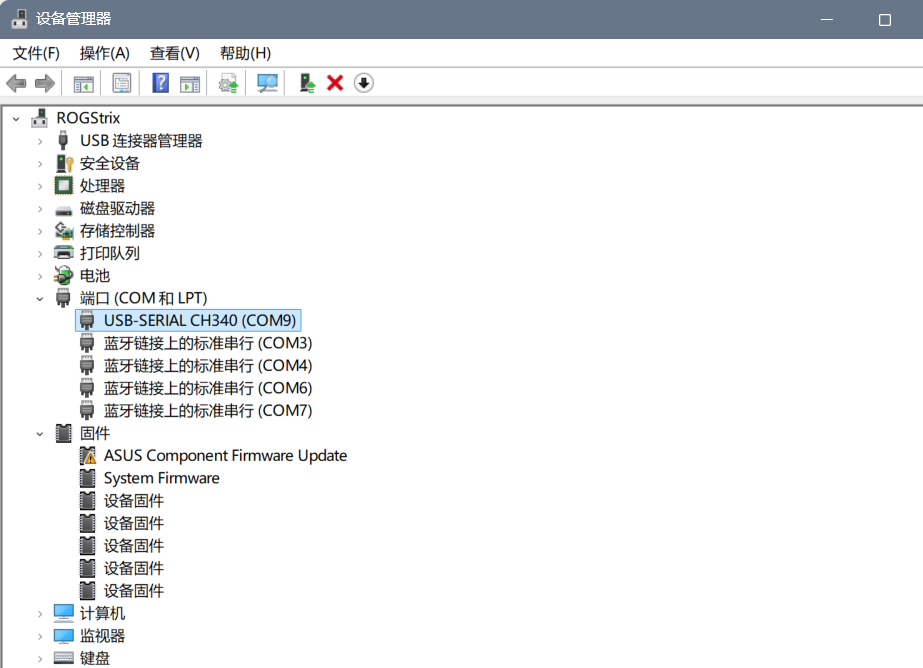Click show/hide console tree icon
This screenshot has width=923, height=668.
coord(84,83)
